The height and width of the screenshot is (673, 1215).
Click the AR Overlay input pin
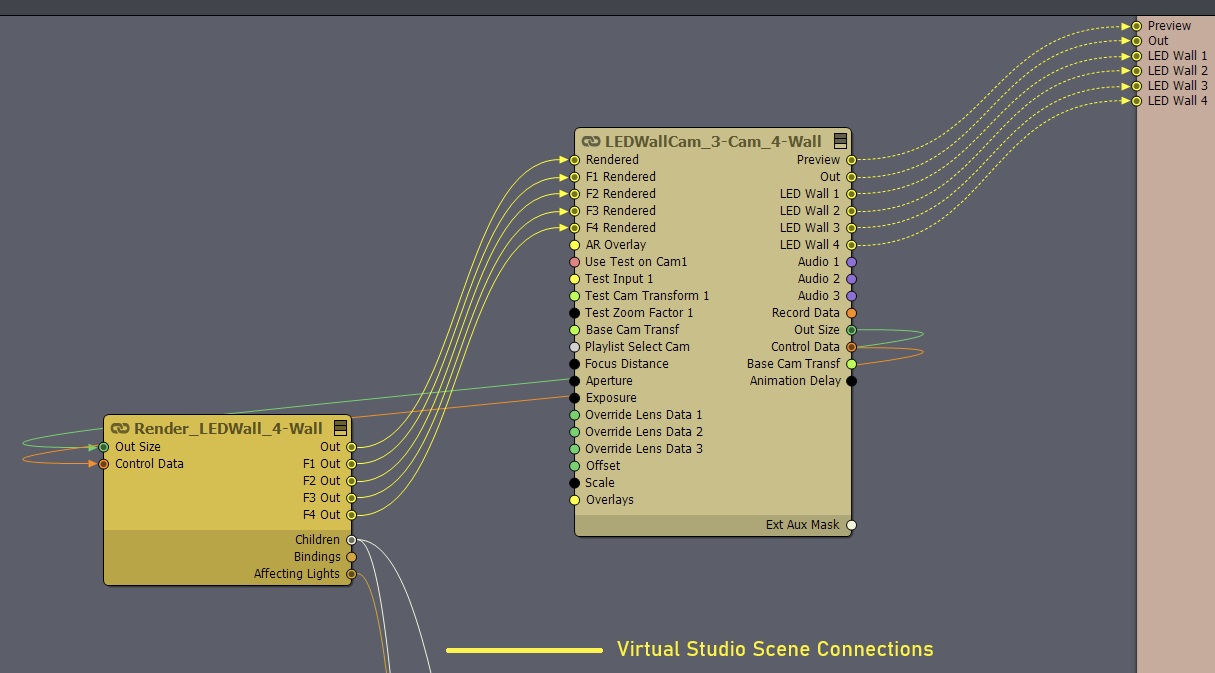pyautogui.click(x=575, y=245)
